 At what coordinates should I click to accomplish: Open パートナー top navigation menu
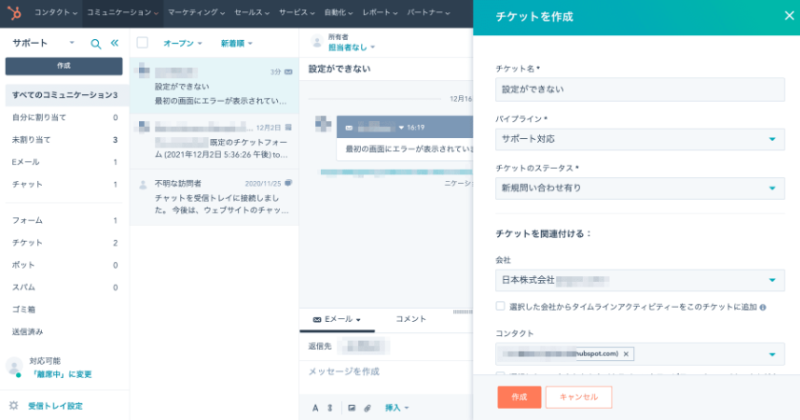[x=428, y=13]
